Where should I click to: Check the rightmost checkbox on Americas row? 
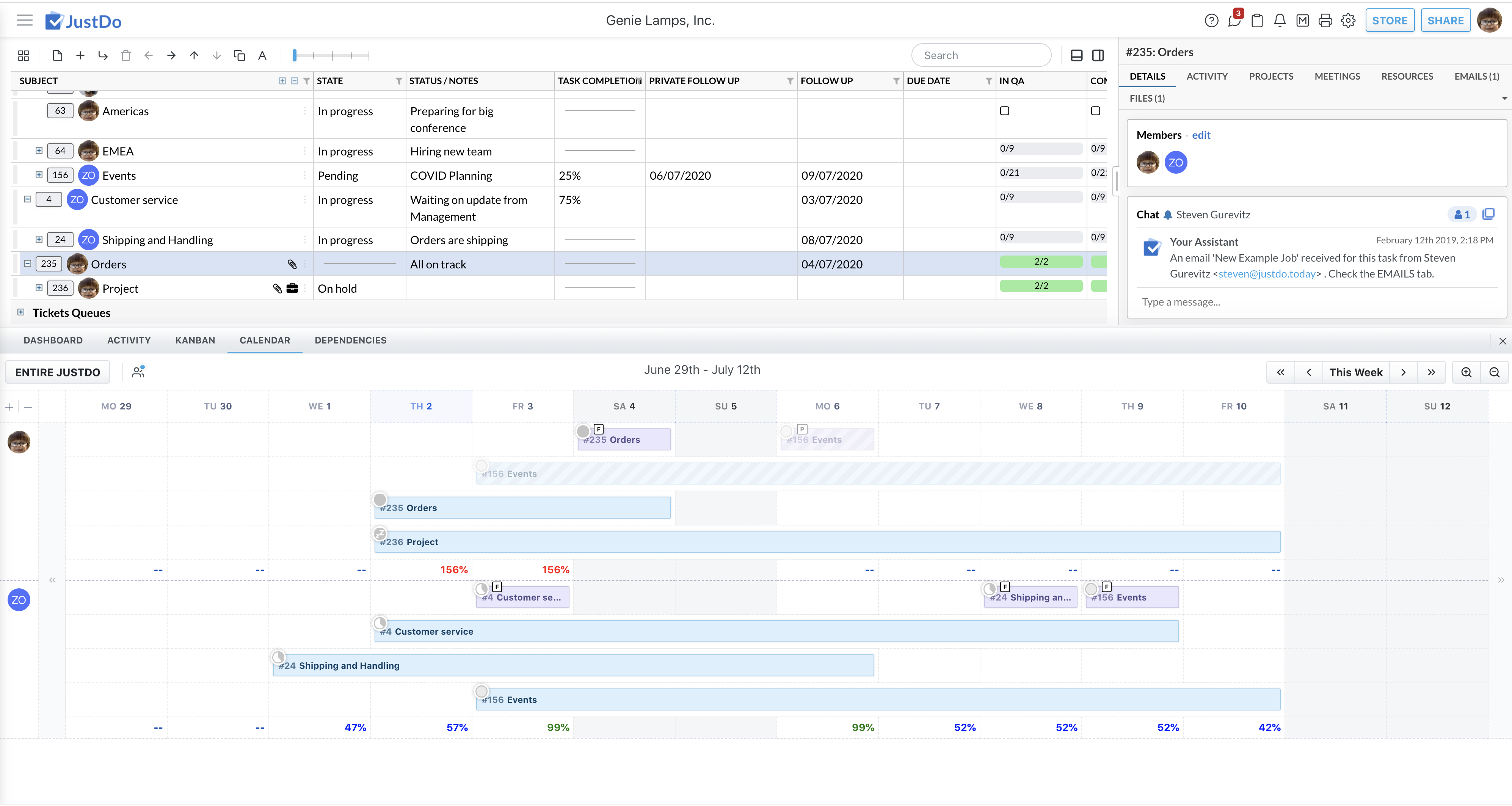(1095, 111)
